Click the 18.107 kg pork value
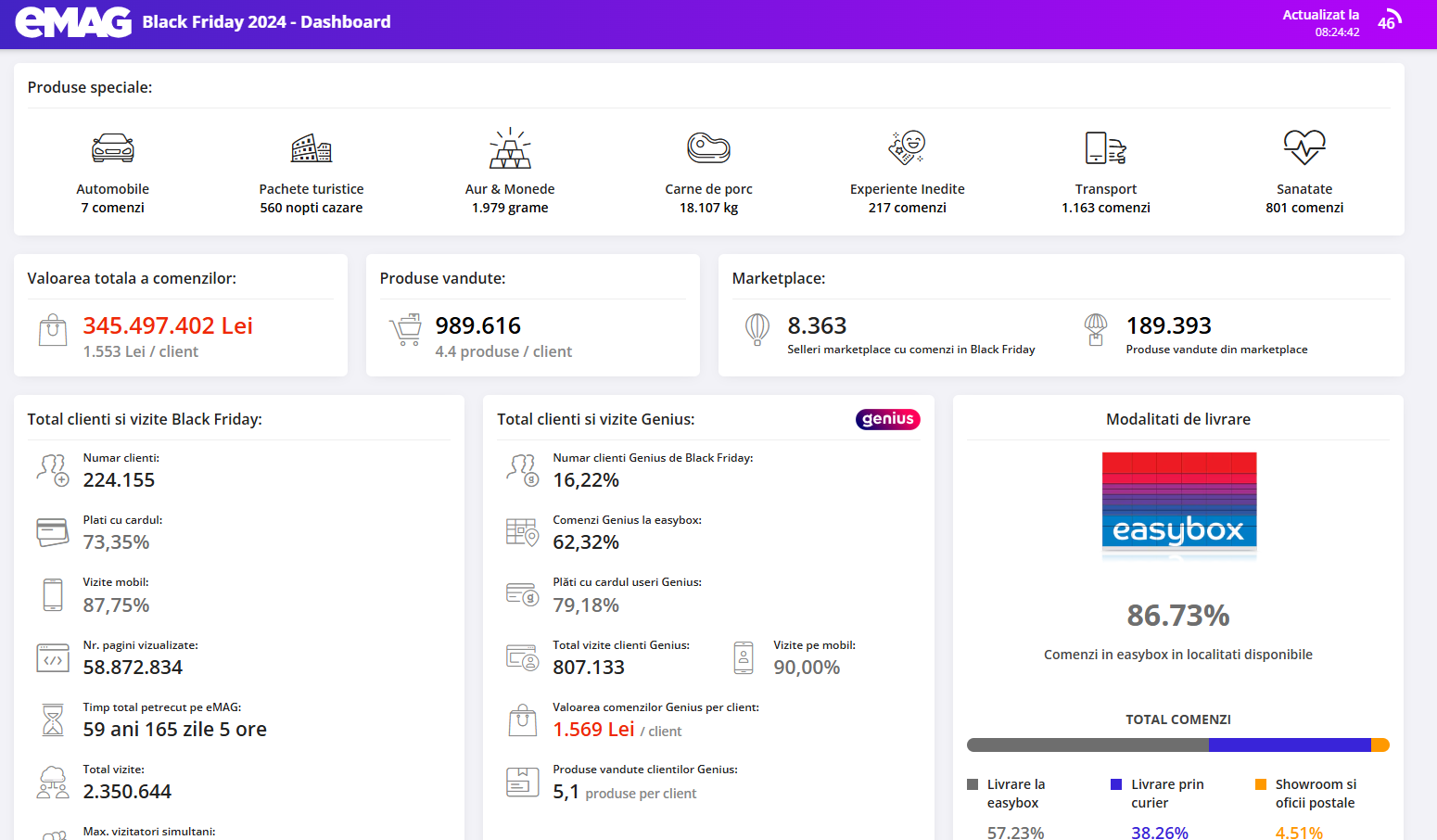Screen dimensions: 1437x840 coord(708,208)
